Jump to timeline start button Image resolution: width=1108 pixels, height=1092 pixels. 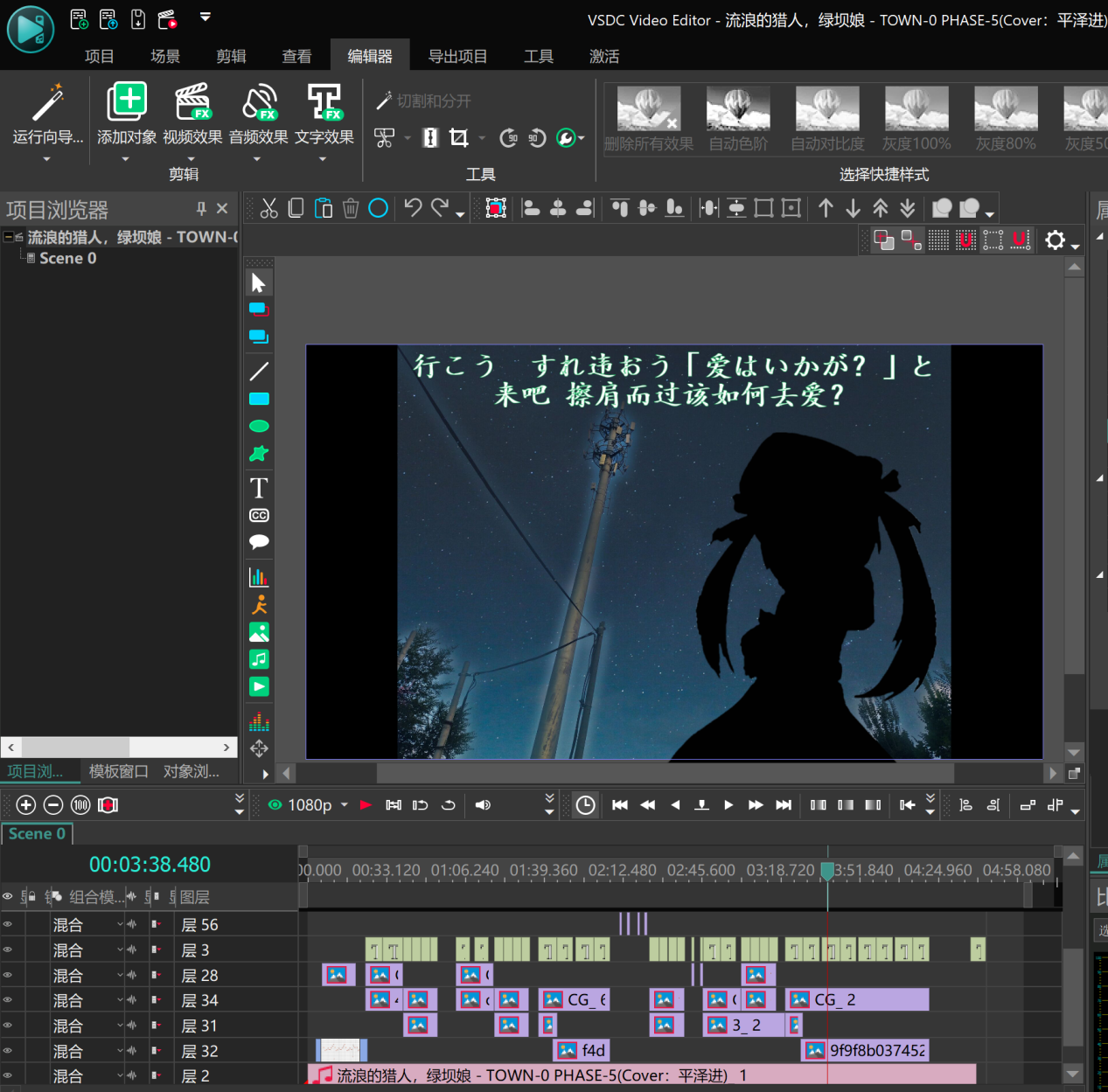(620, 805)
